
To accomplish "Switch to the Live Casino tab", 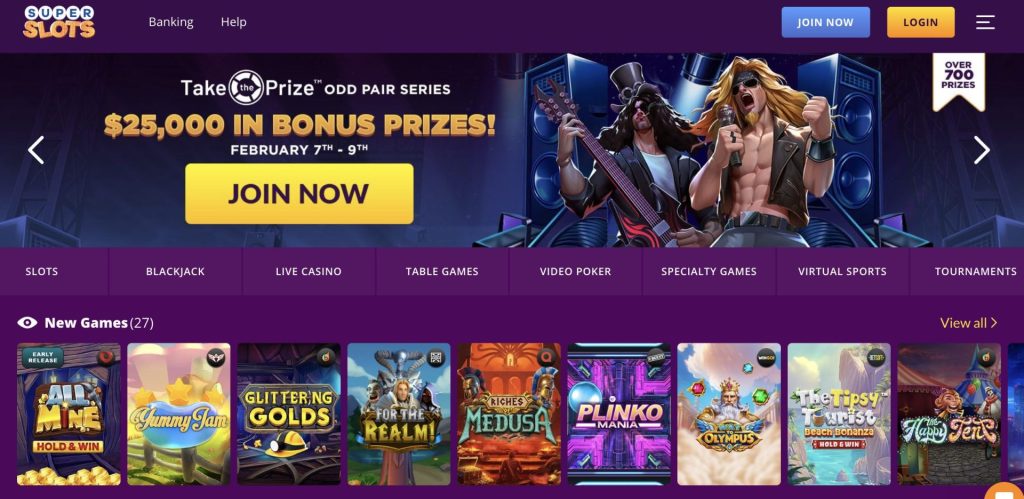I will [309, 271].
